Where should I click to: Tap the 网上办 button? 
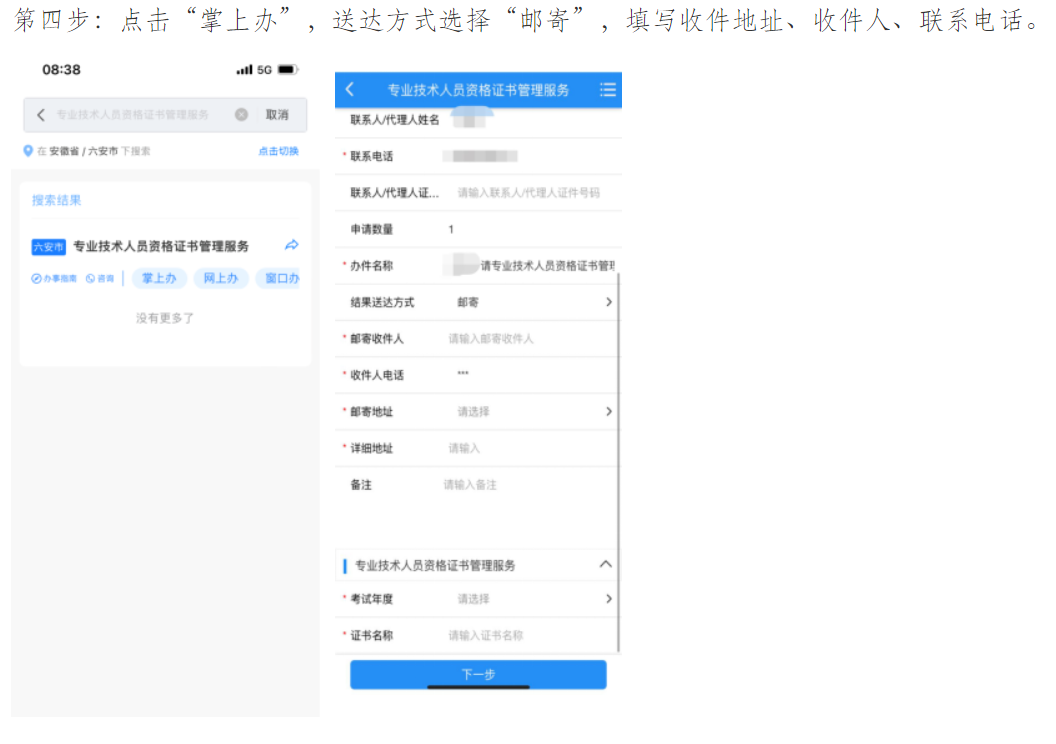221,278
